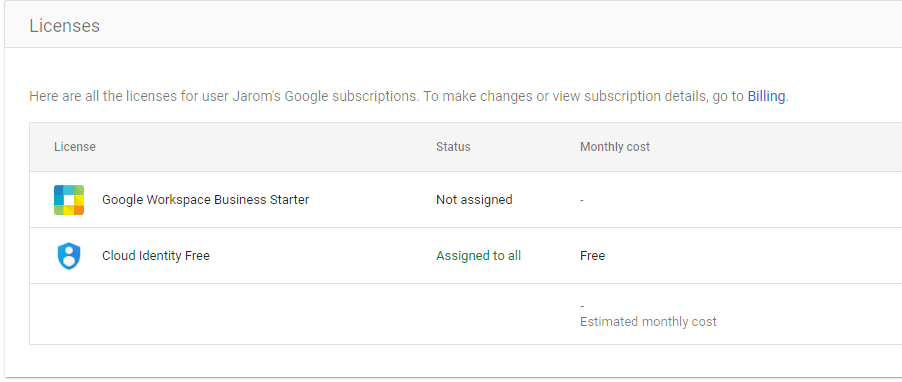Open the Billing link
This screenshot has width=902, height=382.
pyautogui.click(x=766, y=96)
